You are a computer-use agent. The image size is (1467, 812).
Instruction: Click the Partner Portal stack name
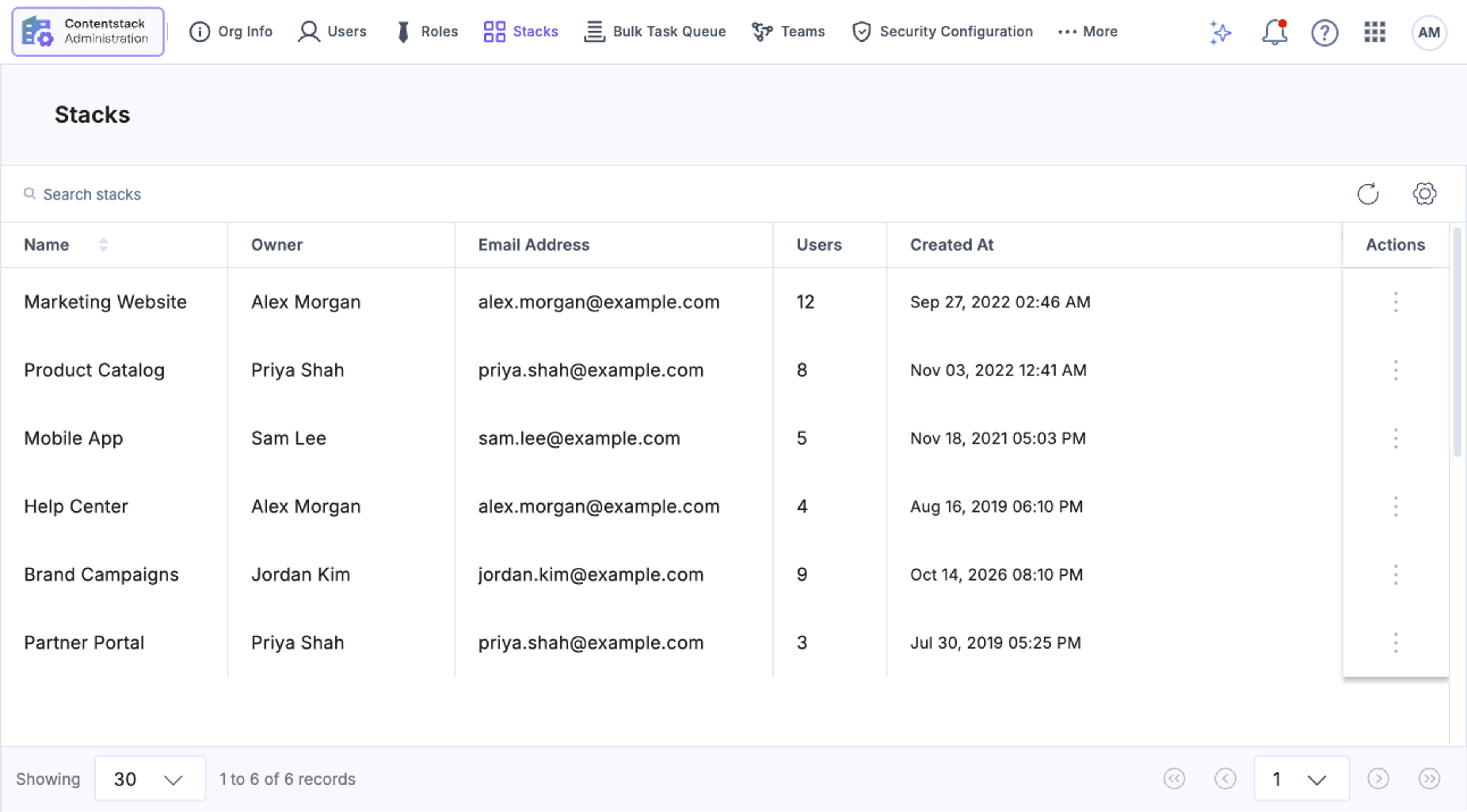pos(84,643)
